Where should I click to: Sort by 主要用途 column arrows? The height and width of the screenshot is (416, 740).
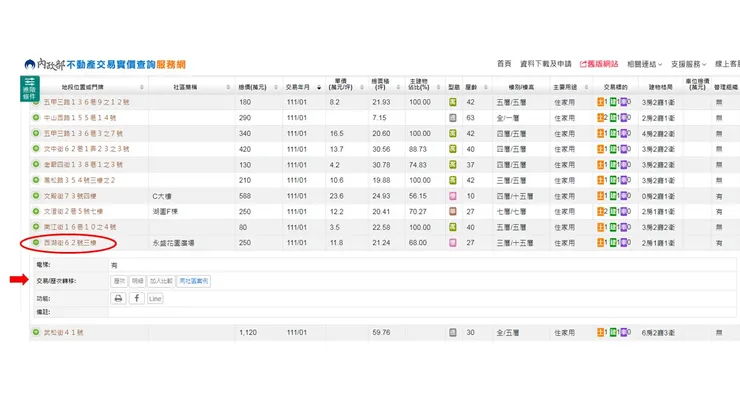click(586, 87)
